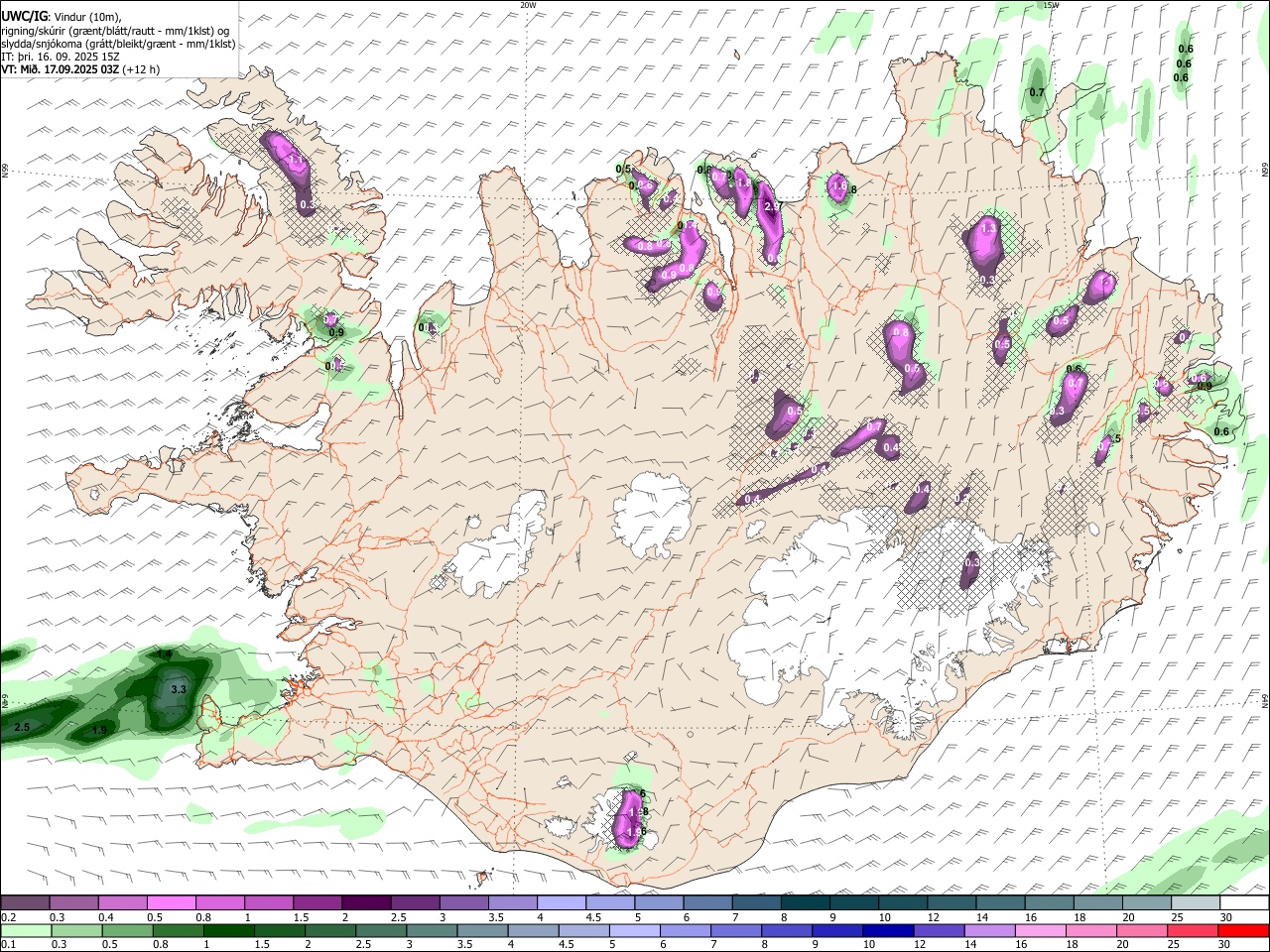Pick the rain scale swatch labeled 20
This screenshot has width=1270, height=952.
[x=1142, y=930]
